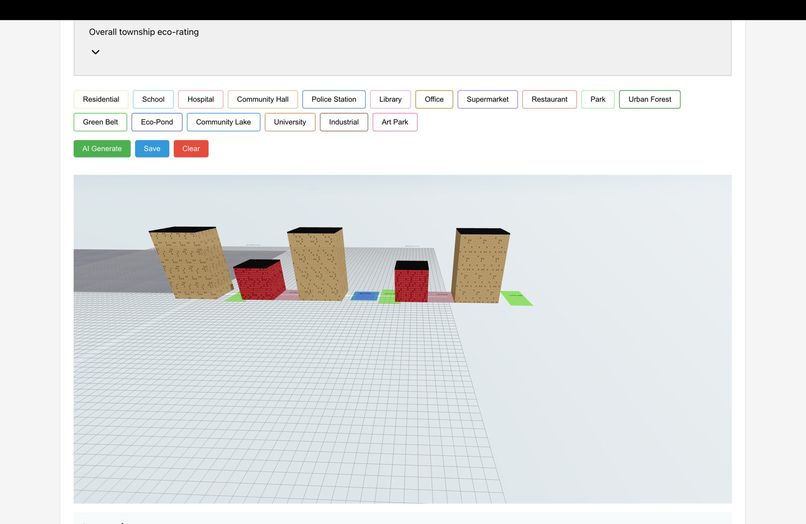Click the blue tile on the grid
The image size is (806, 524).
pyautogui.click(x=365, y=296)
